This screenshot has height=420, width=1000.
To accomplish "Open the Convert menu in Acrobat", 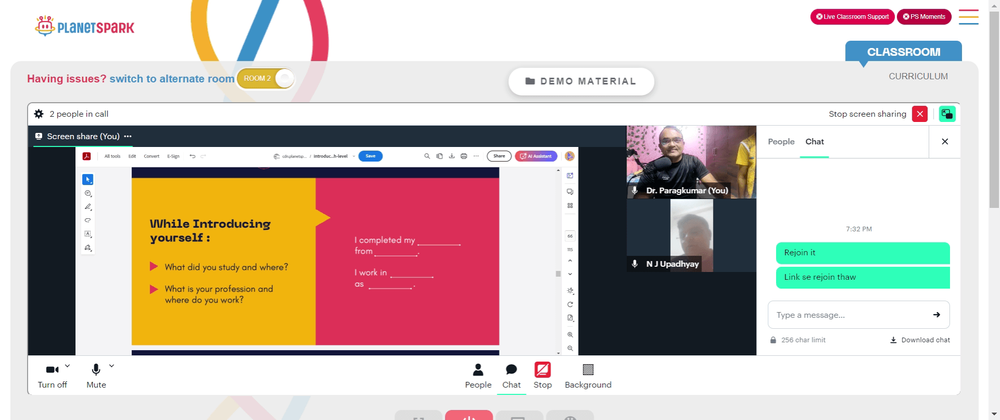I will pos(151,156).
